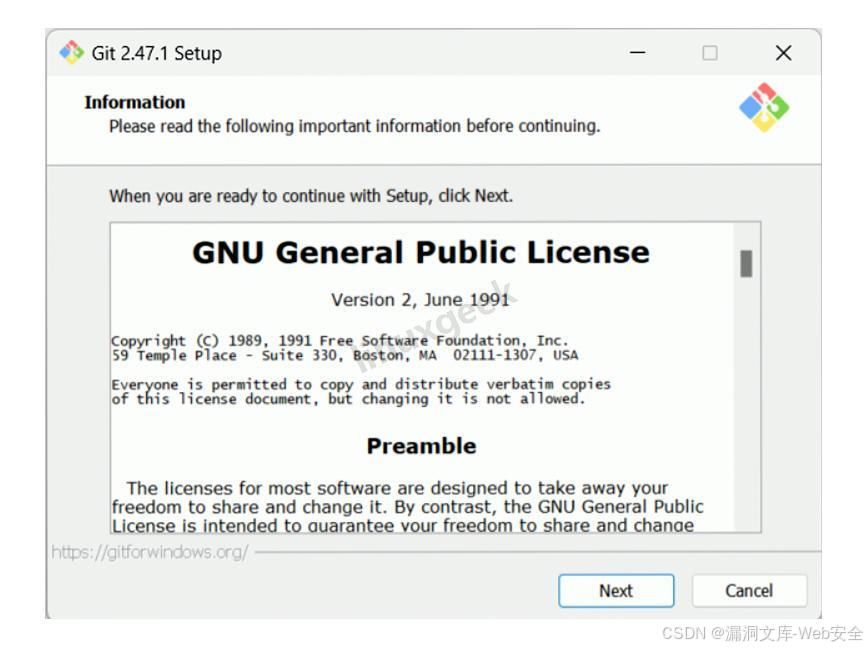The image size is (867, 648).
Task: Click 'Everyone is permitted to copy' line
Action: pos(361,384)
